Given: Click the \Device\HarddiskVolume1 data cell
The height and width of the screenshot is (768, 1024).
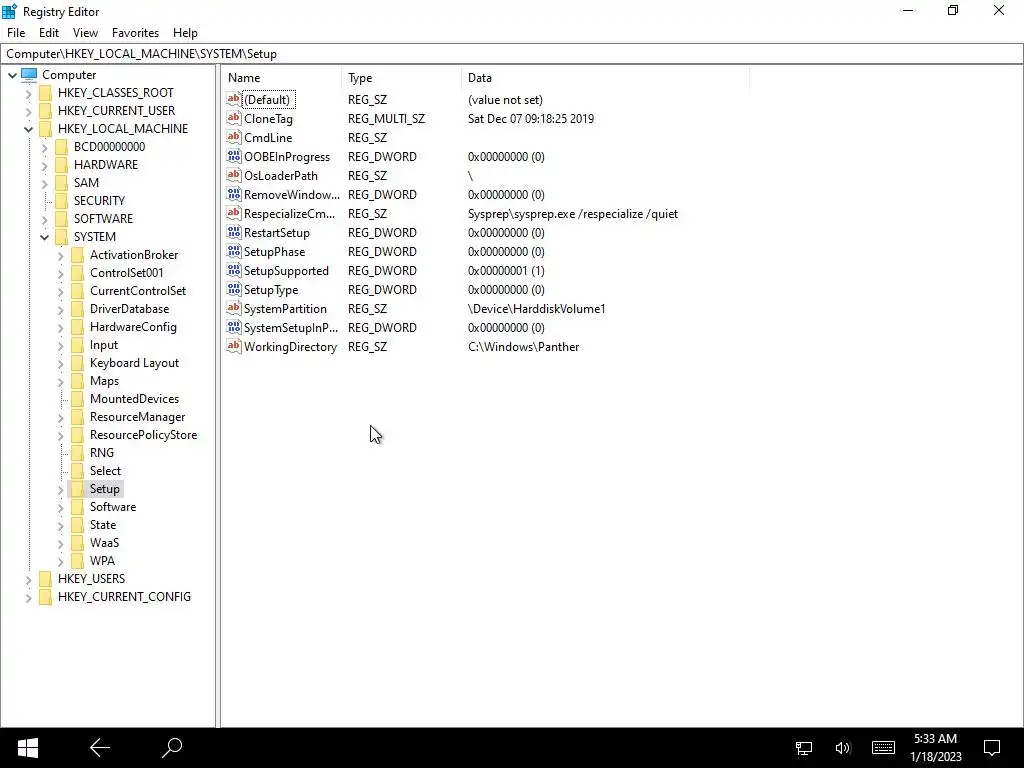Looking at the screenshot, I should point(537,309).
